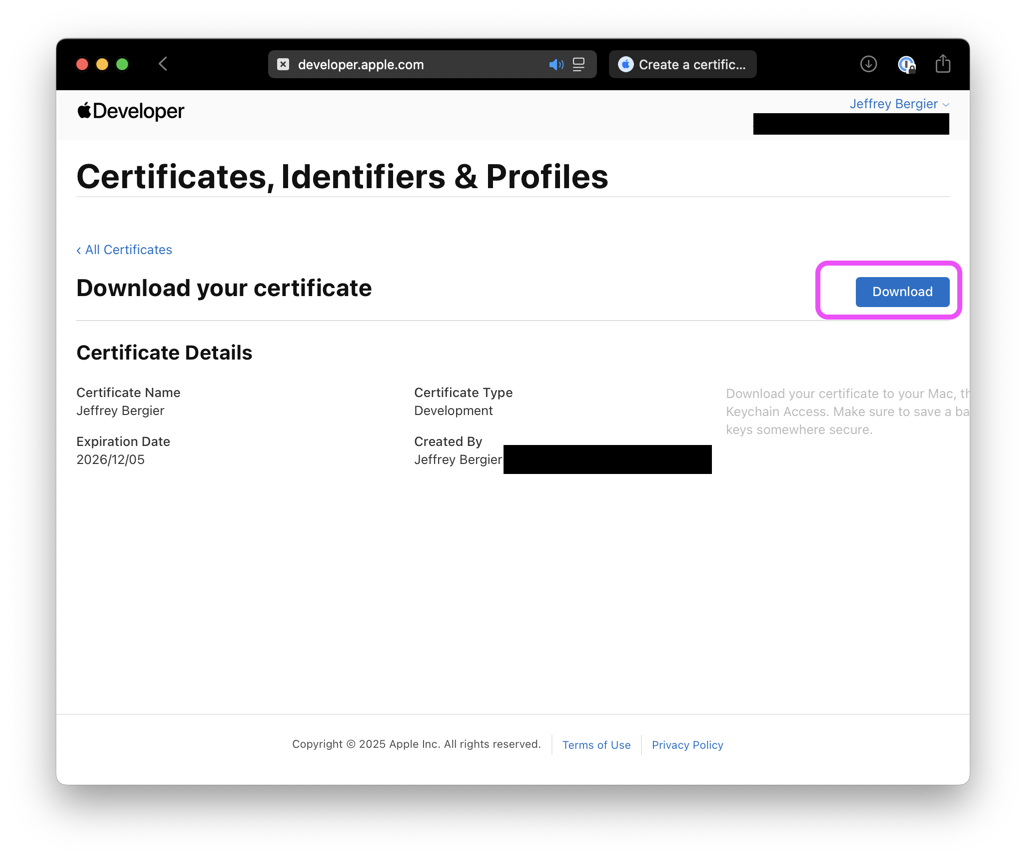1026x859 pixels.
Task: Click the expiration date 2026/12/05
Action: tap(110, 460)
